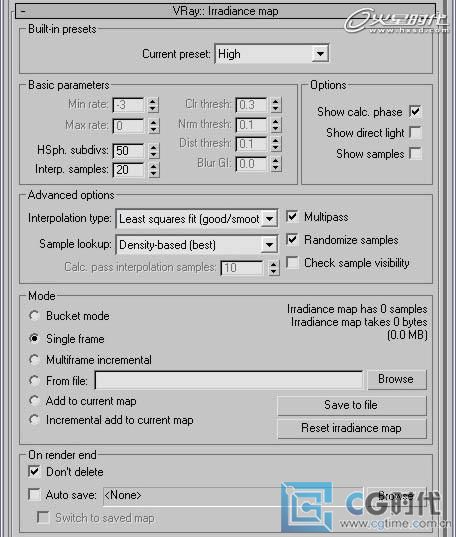This screenshot has width=456, height=537.
Task: Uncheck Don't delete on render end
Action: [x=34, y=472]
